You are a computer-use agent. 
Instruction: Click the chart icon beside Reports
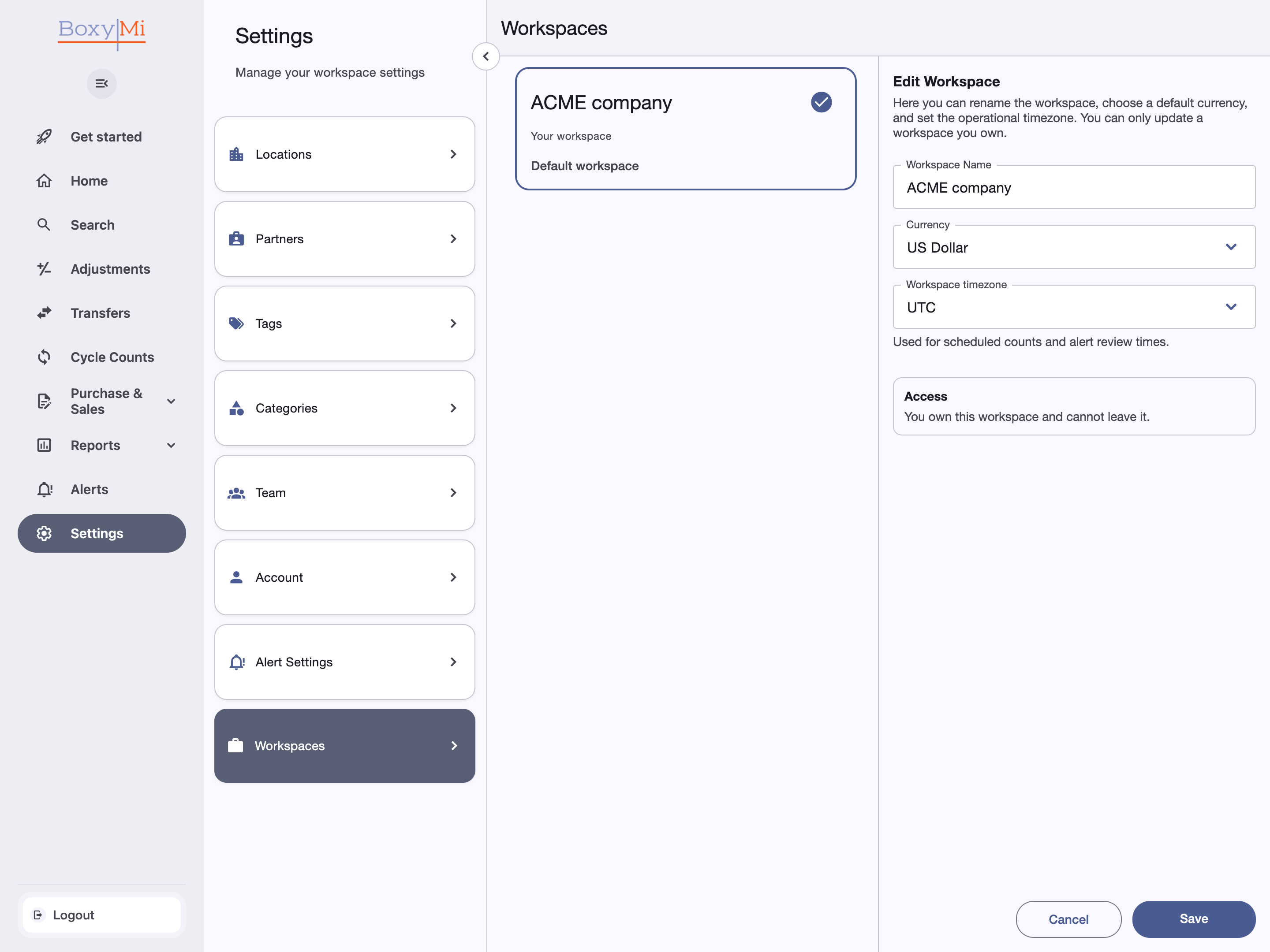pyautogui.click(x=44, y=445)
